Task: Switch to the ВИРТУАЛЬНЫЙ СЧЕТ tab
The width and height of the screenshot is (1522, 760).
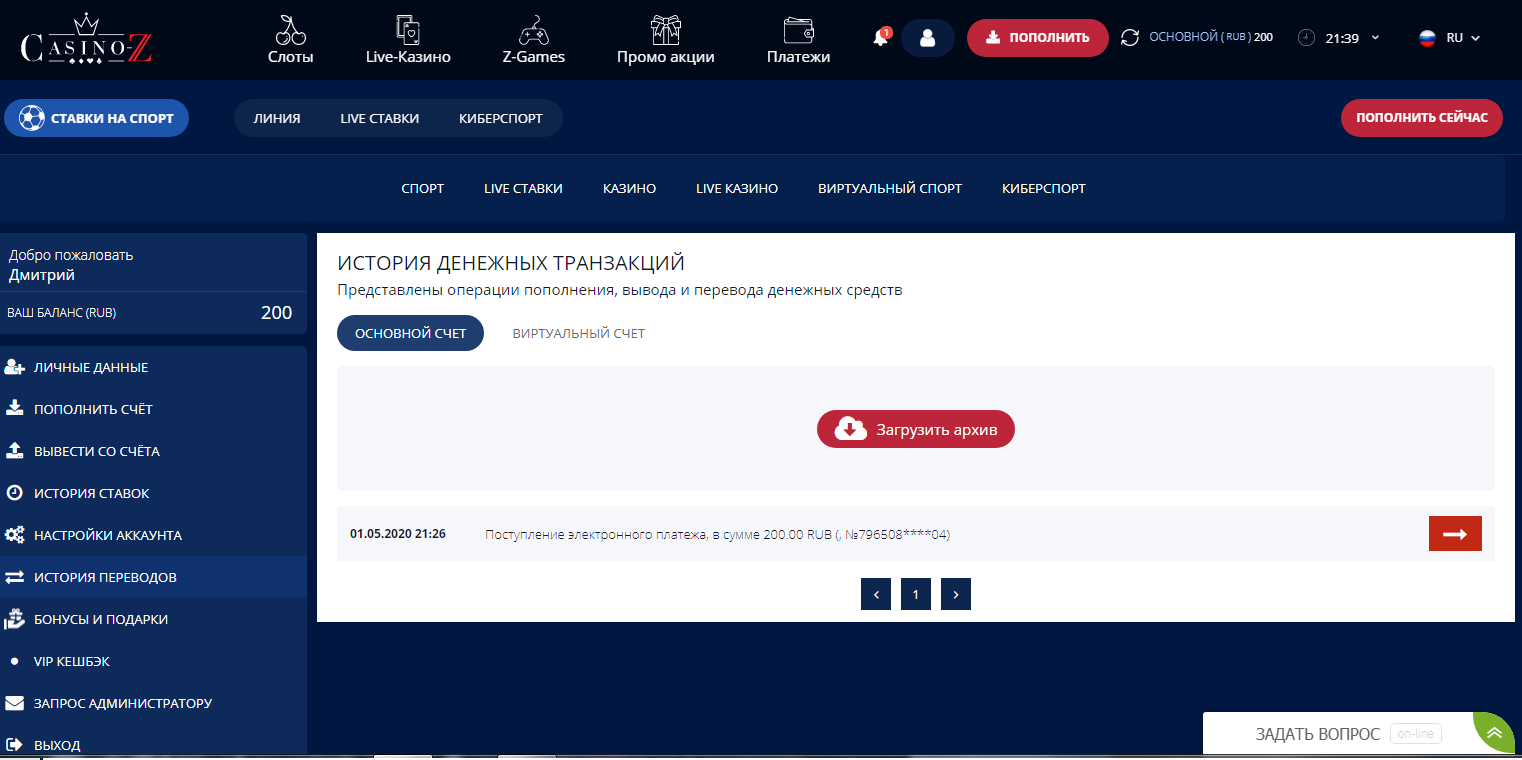Action: [578, 332]
